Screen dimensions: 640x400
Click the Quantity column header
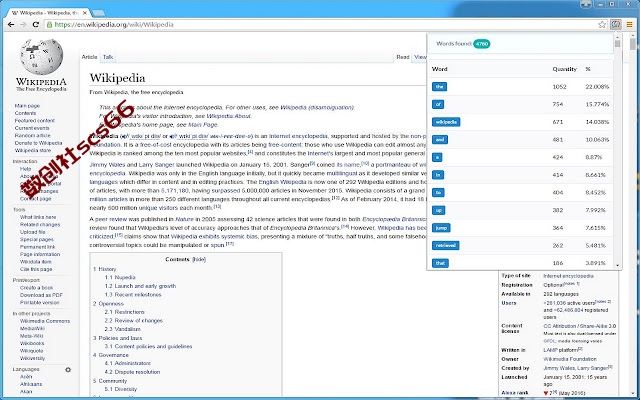pos(564,69)
